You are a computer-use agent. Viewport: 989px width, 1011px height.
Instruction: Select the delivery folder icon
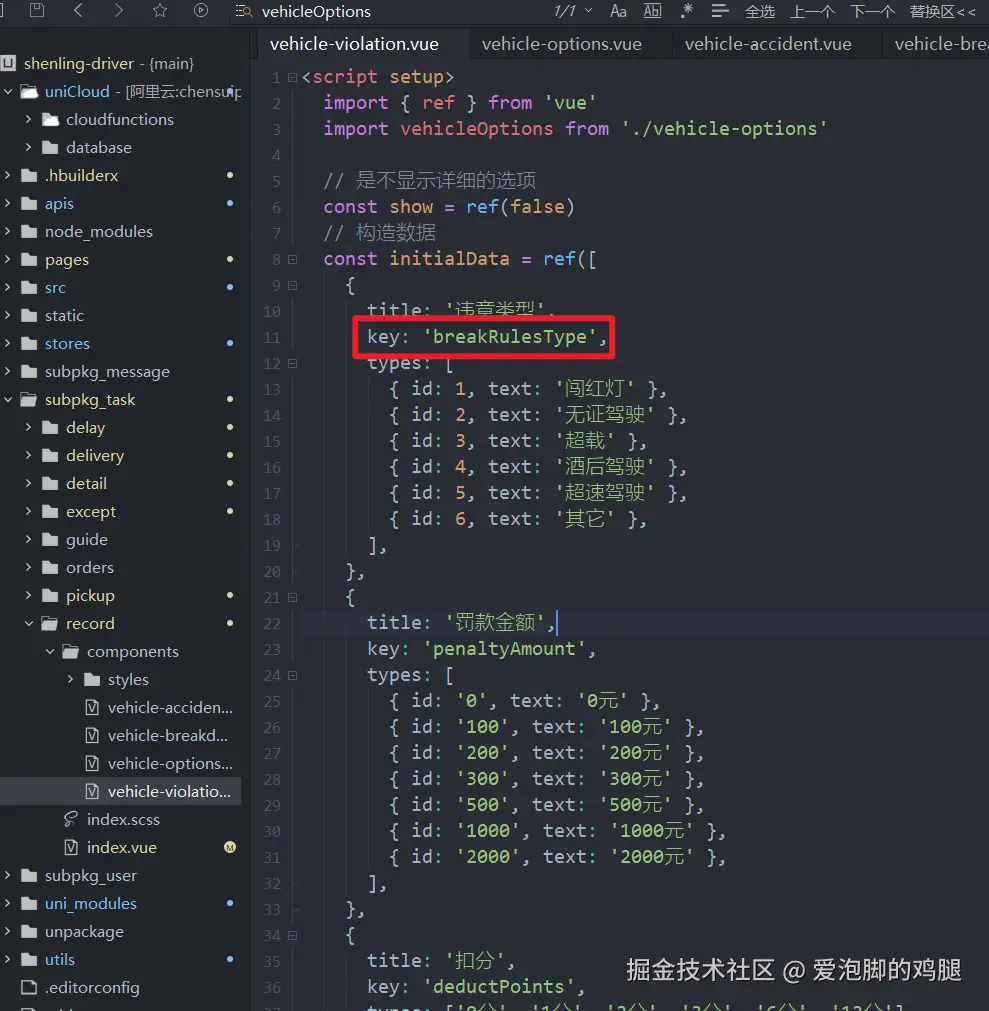coord(50,455)
